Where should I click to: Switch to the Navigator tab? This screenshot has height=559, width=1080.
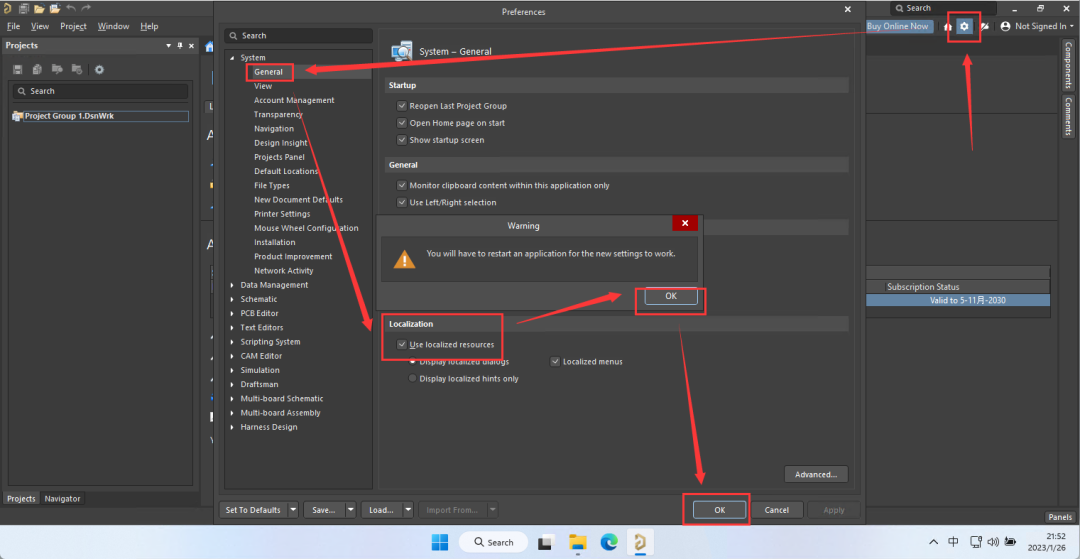coord(62,498)
